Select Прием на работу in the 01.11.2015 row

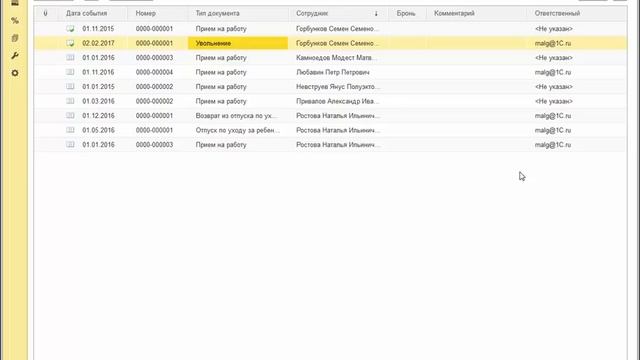coord(221,29)
